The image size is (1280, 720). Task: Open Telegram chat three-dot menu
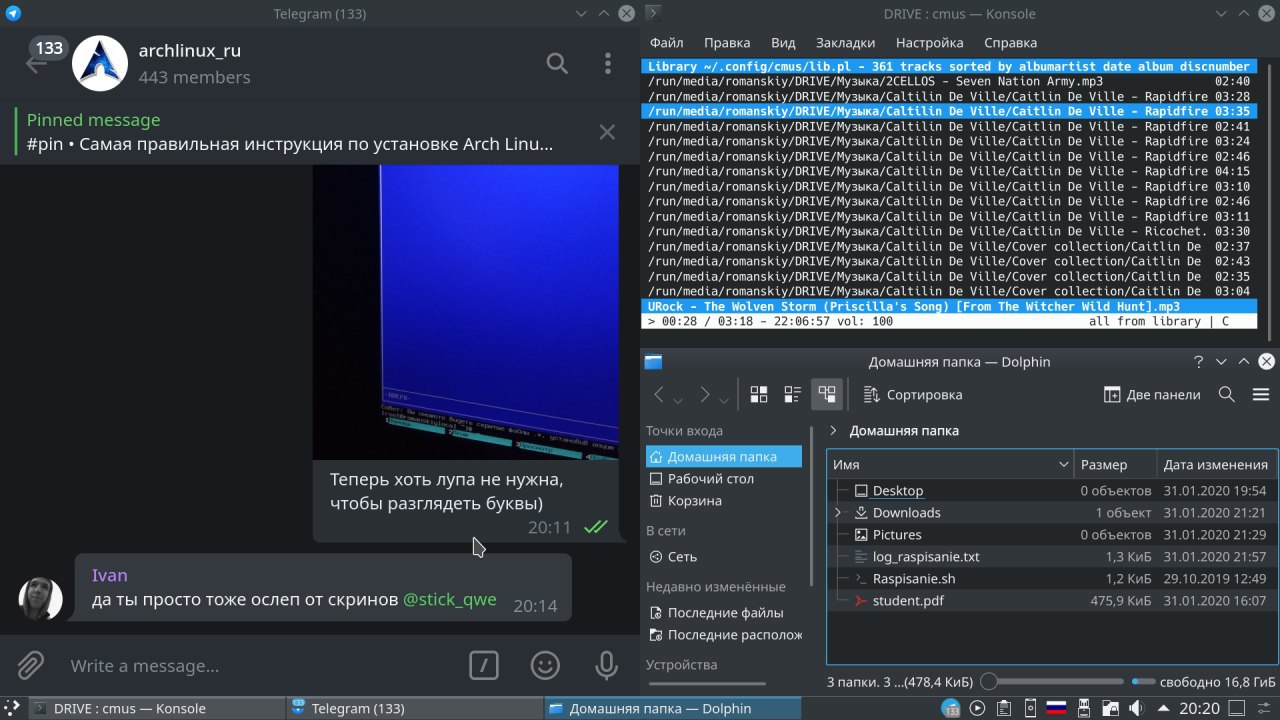[607, 64]
